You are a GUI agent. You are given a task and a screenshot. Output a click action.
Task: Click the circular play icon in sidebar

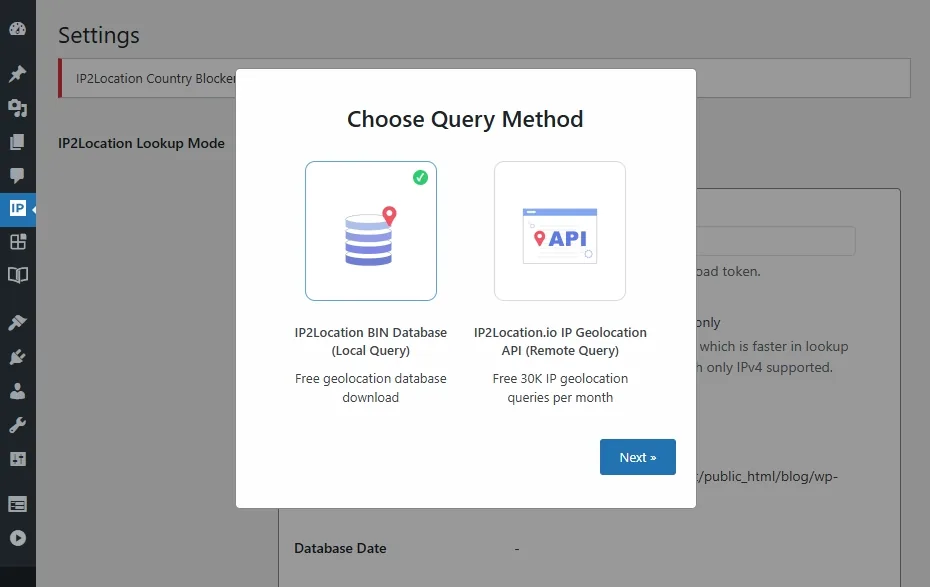pos(18,538)
